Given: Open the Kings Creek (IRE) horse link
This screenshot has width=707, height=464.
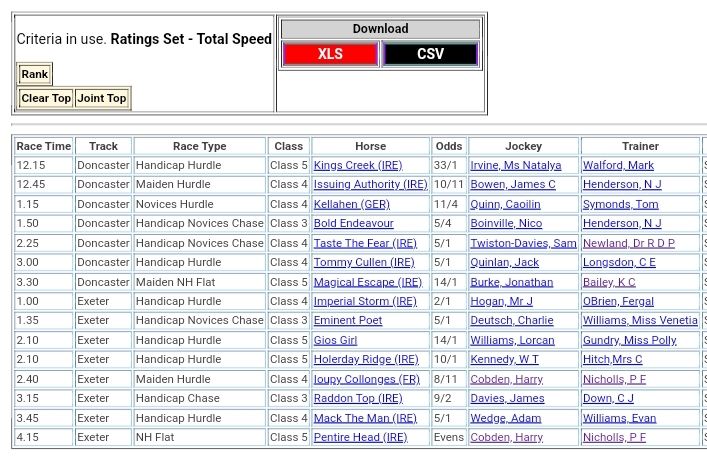Looking at the screenshot, I should (x=357, y=165).
